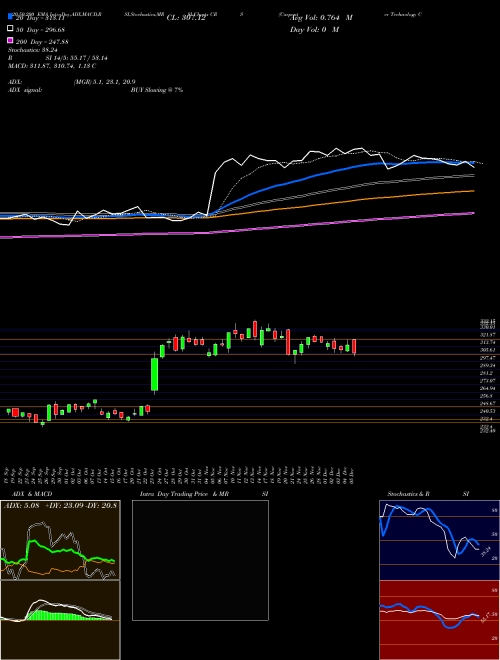Open the blue Stochastics chart panel
This screenshot has height=660, width=500.
click(x=439, y=540)
